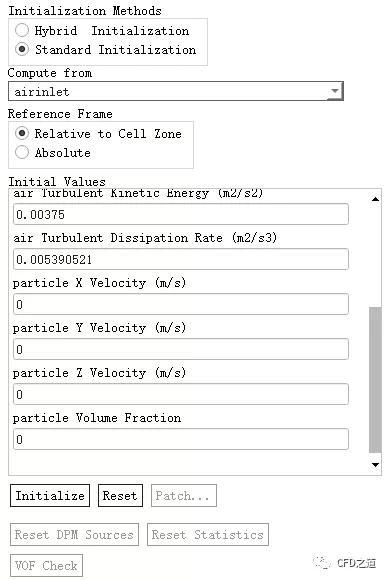The image size is (387, 580).
Task: Click scroll up arrow in Initial Values
Action: (375, 199)
